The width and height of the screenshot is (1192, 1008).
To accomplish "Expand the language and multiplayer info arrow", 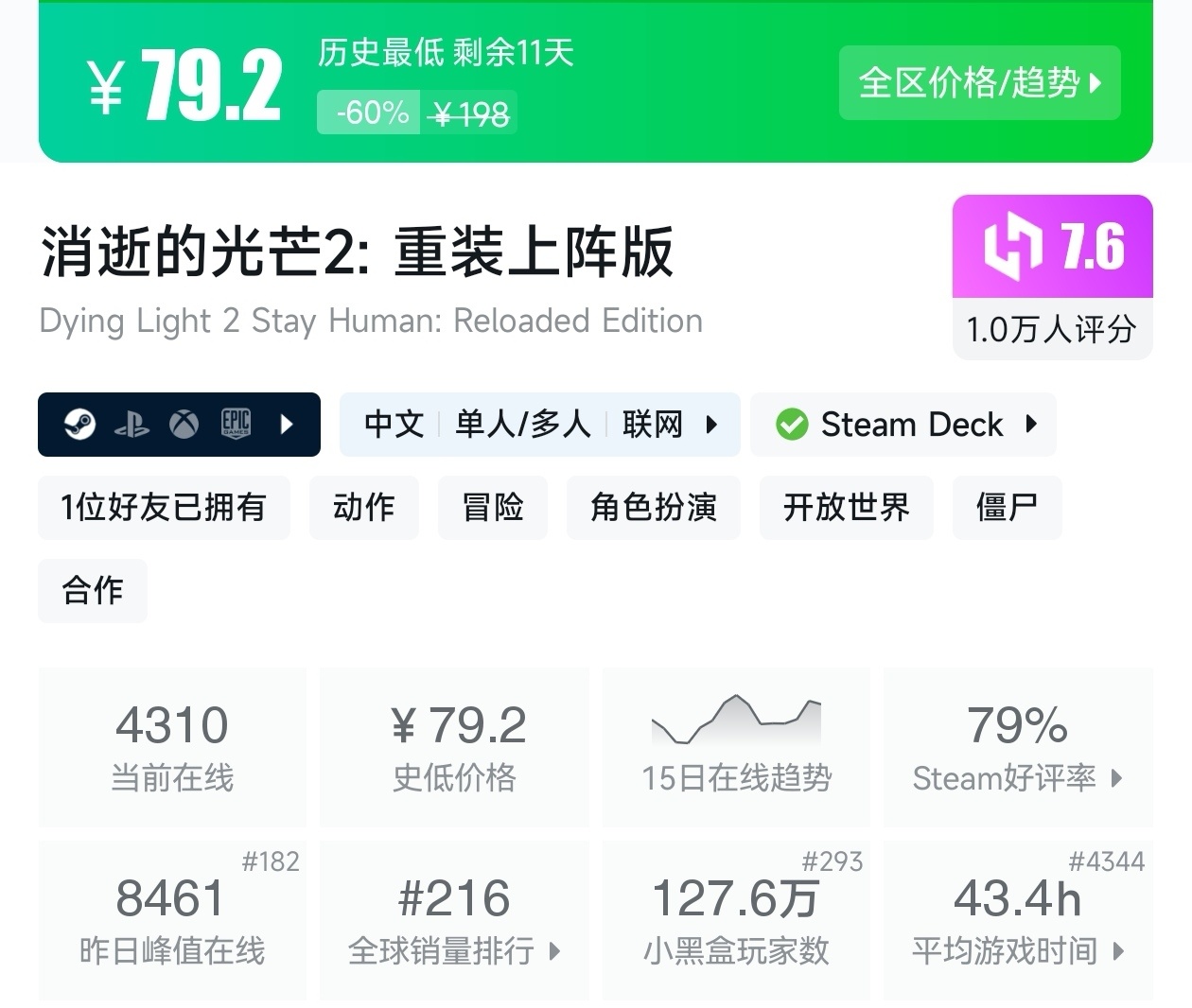I will (x=711, y=425).
